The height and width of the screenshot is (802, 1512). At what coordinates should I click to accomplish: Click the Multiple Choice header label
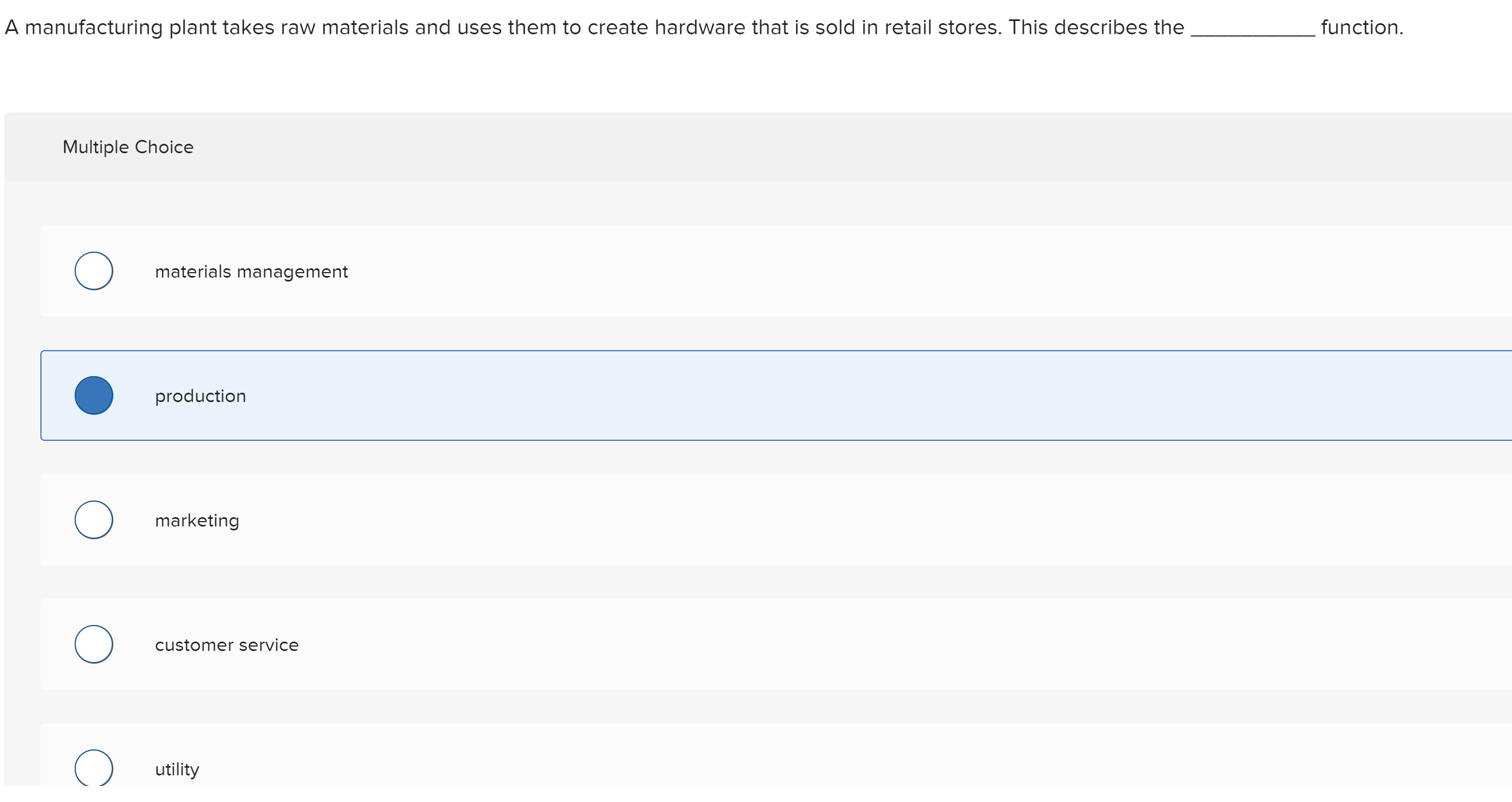(127, 147)
